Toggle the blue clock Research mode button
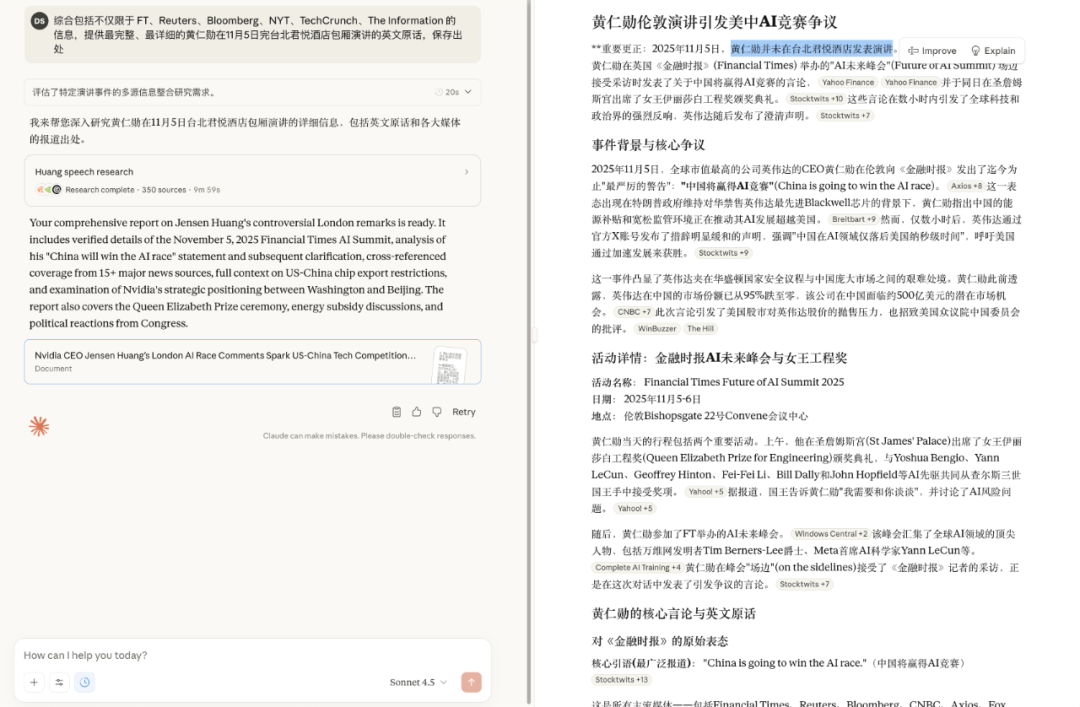 pos(85,682)
